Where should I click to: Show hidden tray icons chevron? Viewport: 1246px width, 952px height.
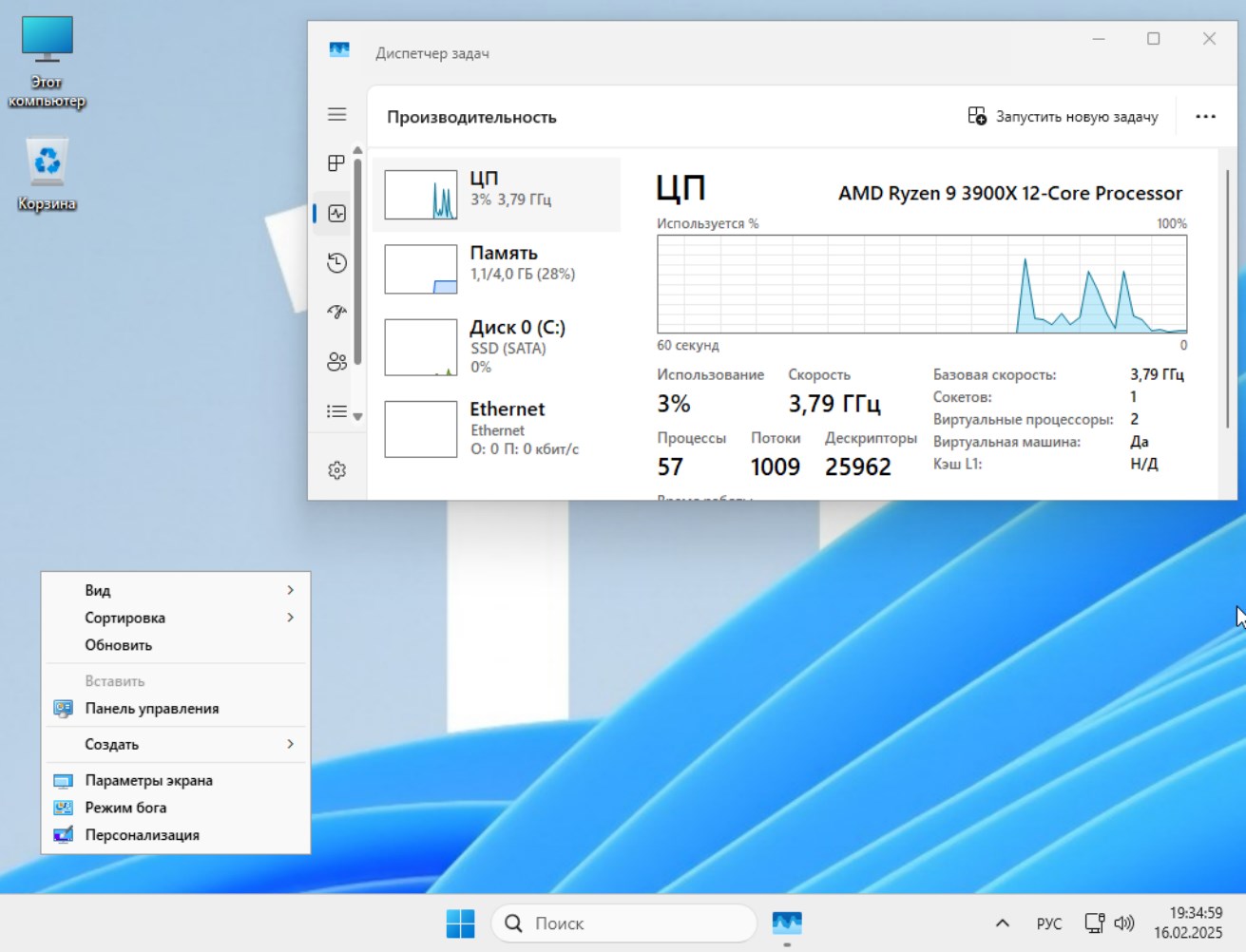coord(1002,923)
